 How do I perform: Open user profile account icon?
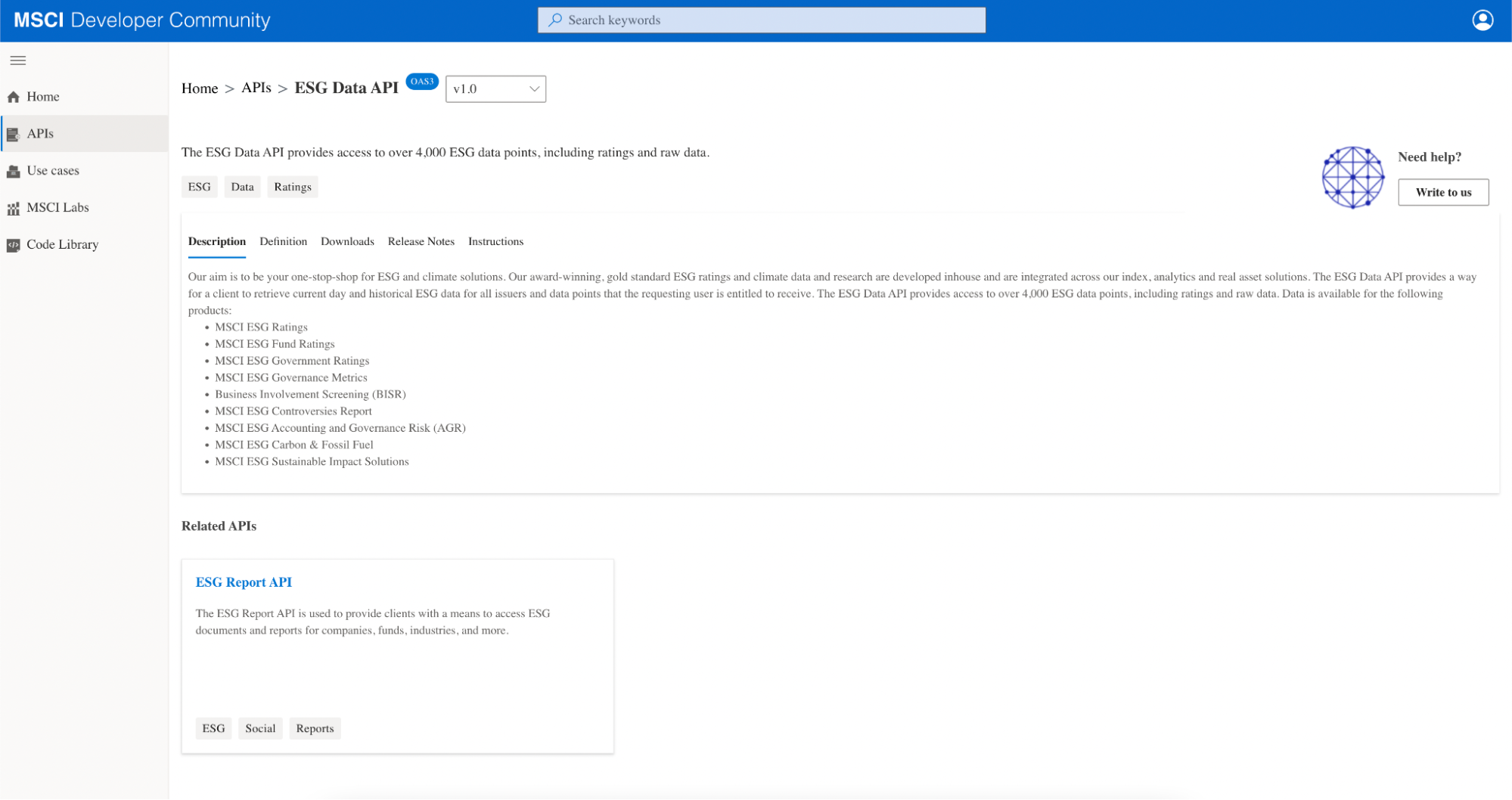coord(1483,20)
